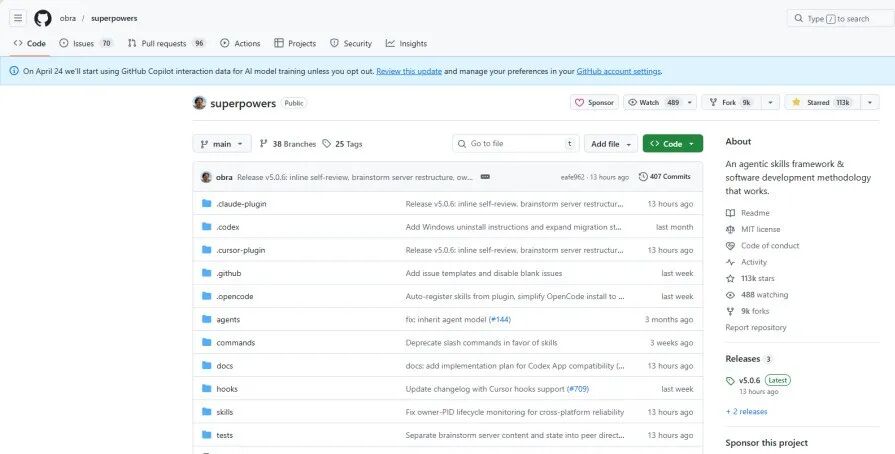Open the .cursor-plugin folder
The width and height of the screenshot is (895, 454).
click(241, 250)
